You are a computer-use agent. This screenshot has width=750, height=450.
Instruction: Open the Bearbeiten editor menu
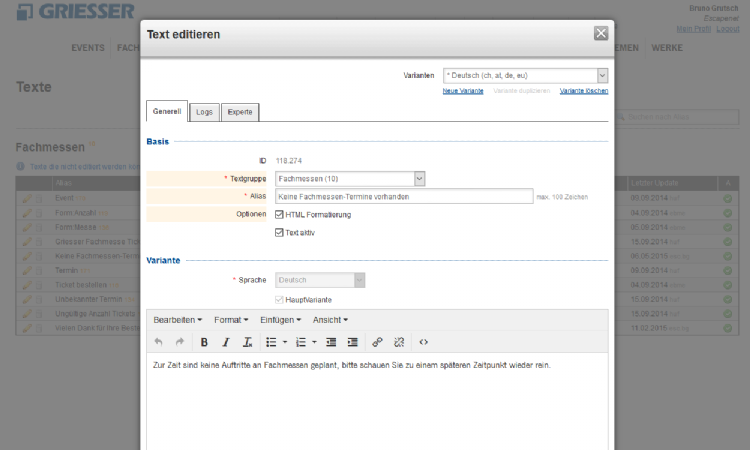point(178,320)
